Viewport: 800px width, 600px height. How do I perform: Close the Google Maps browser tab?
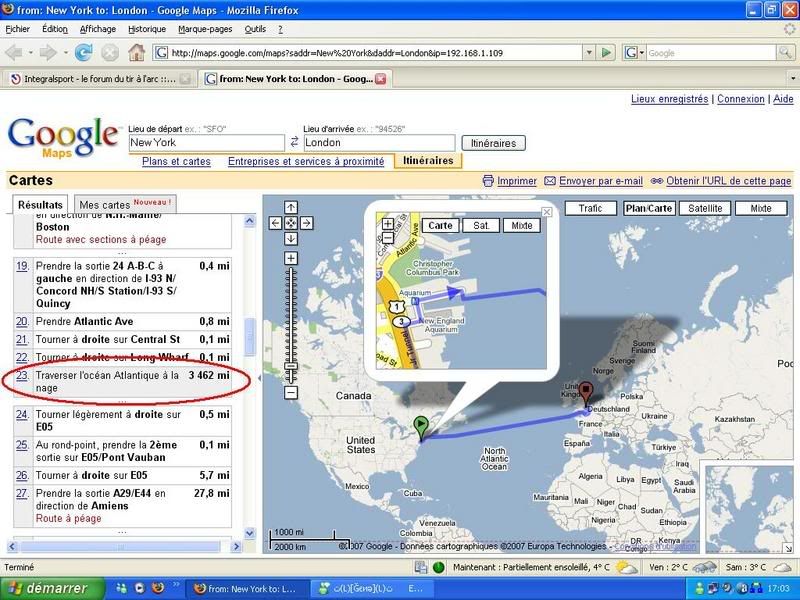click(381, 79)
